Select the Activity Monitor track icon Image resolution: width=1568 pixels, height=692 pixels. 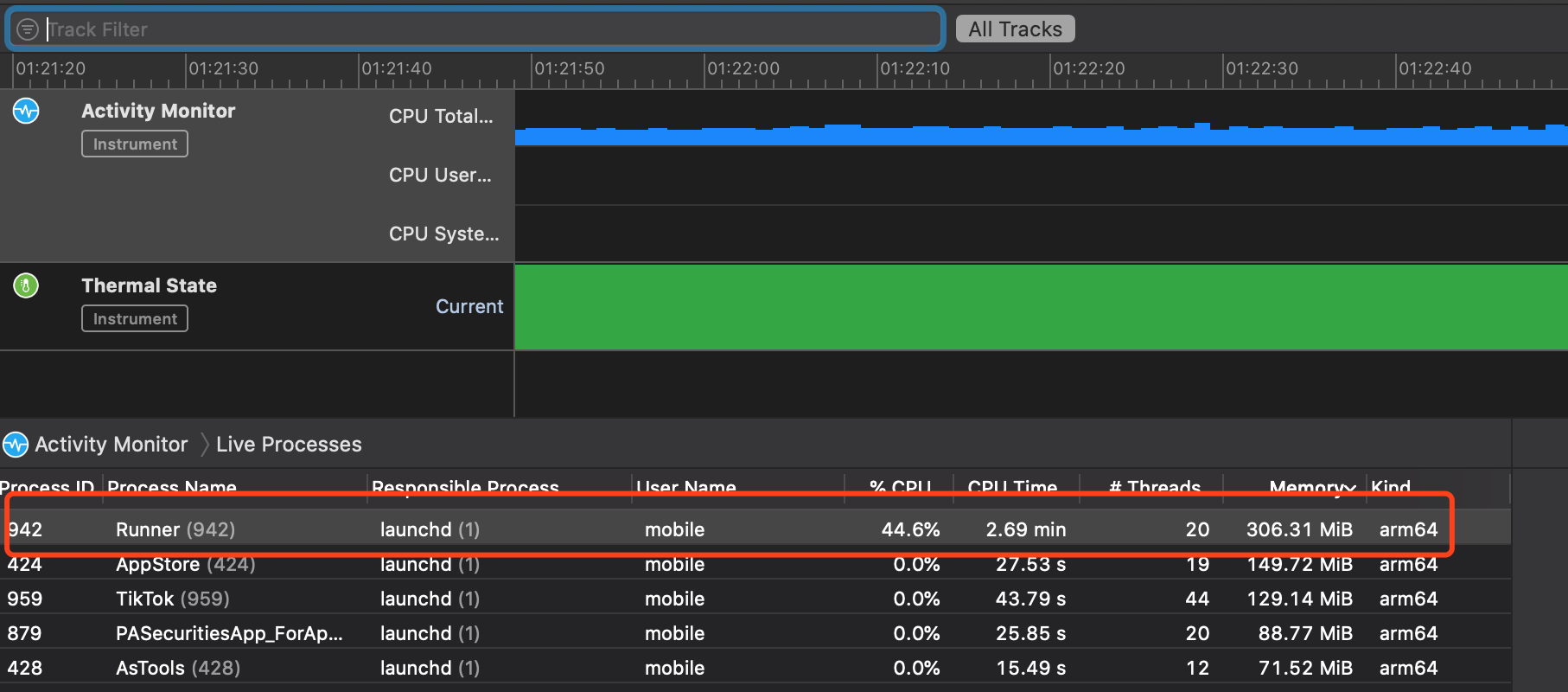pos(26,111)
